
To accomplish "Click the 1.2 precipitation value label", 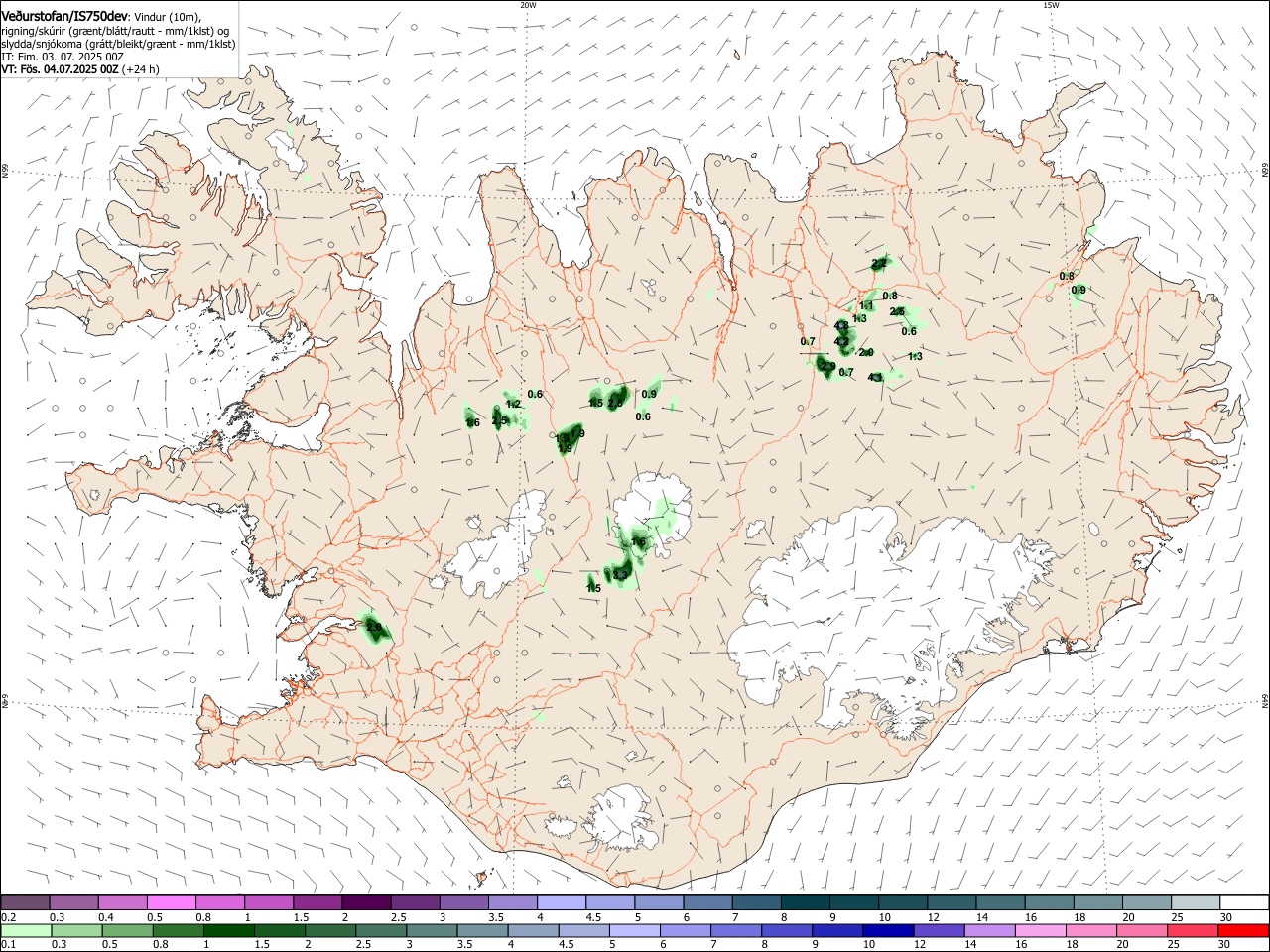I will pyautogui.click(x=513, y=404).
